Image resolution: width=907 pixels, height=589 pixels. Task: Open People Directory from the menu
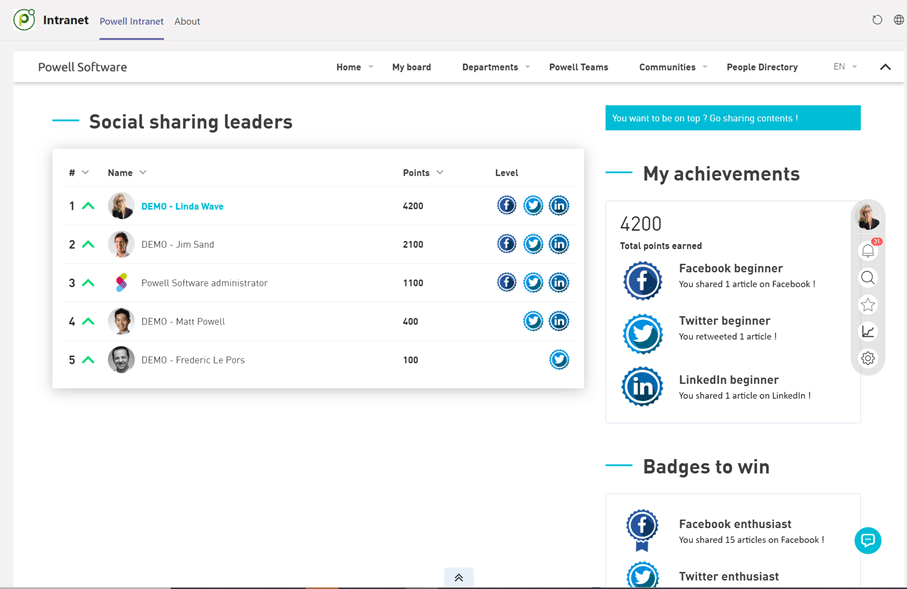[762, 67]
